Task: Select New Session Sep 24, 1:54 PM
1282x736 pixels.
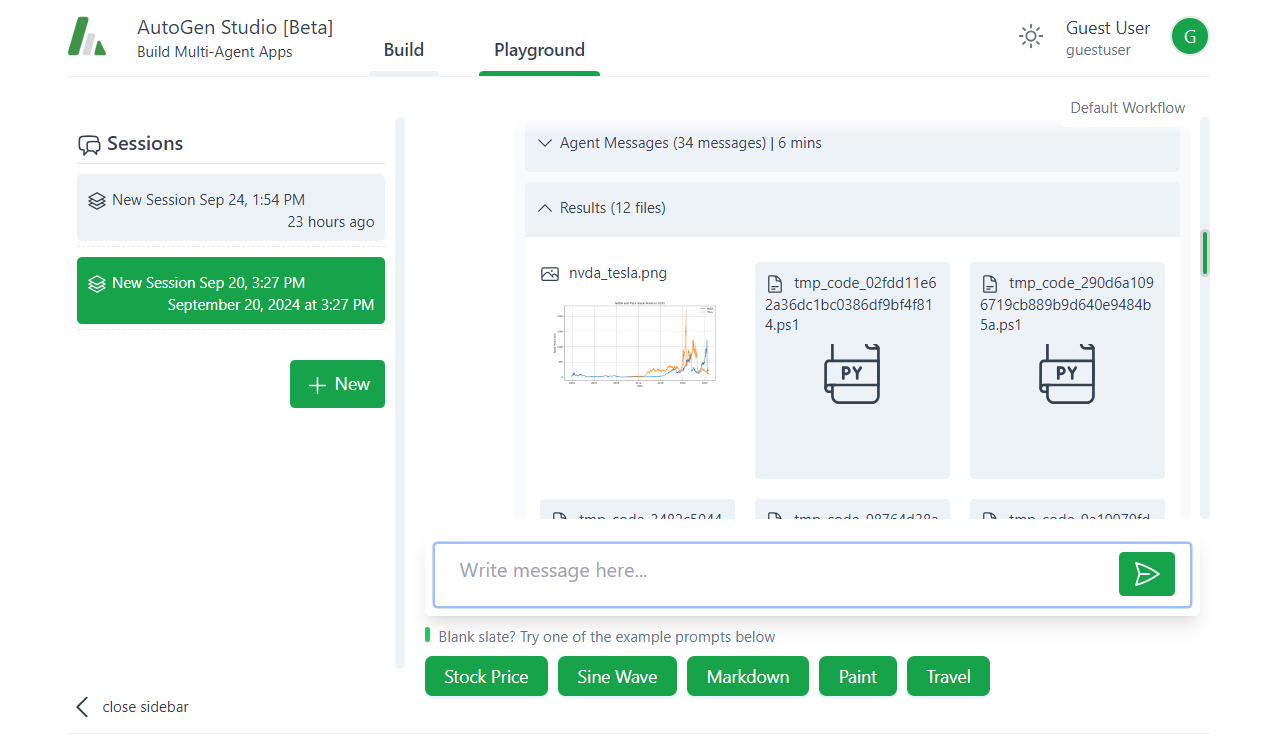Action: click(x=231, y=208)
